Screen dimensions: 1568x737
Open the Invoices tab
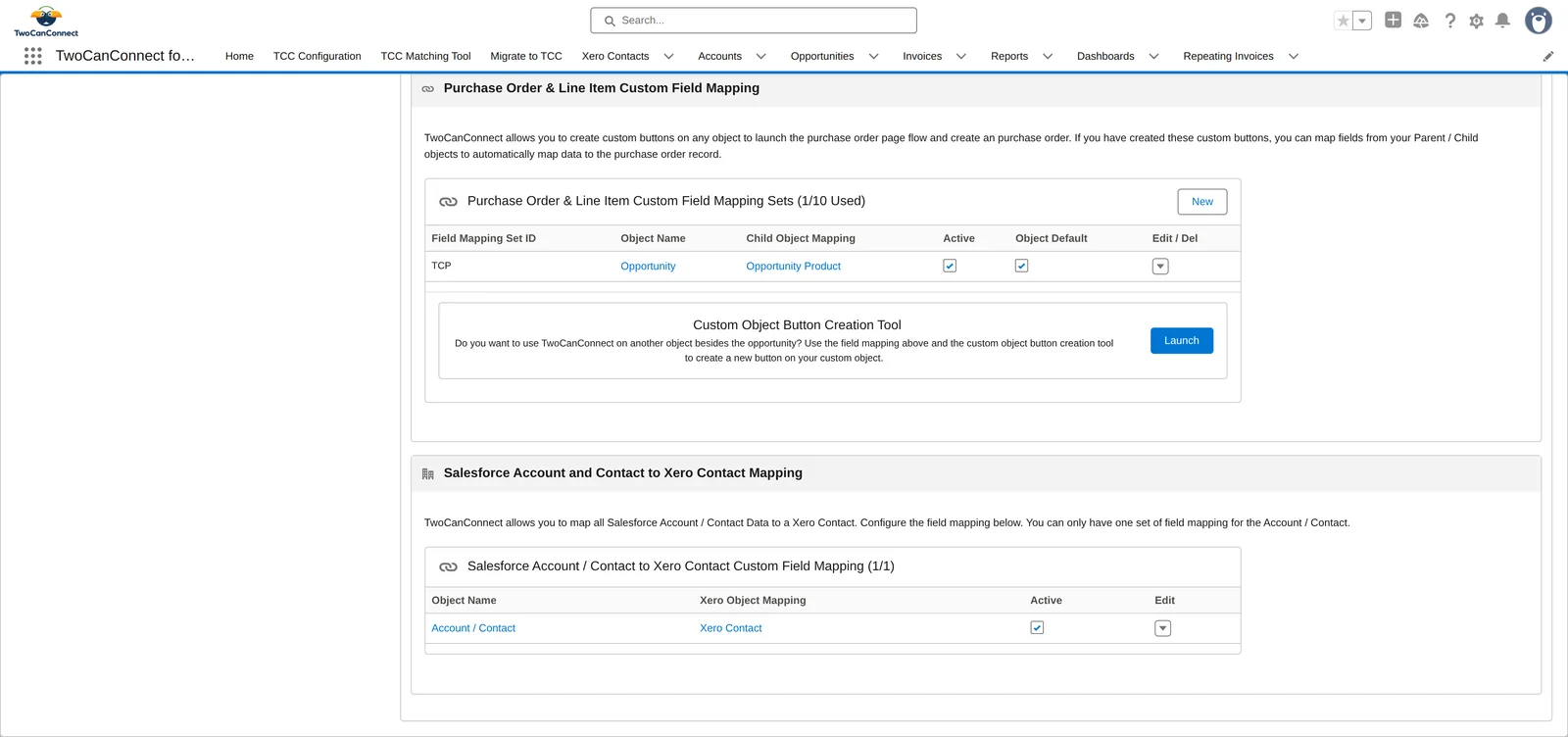point(922,56)
